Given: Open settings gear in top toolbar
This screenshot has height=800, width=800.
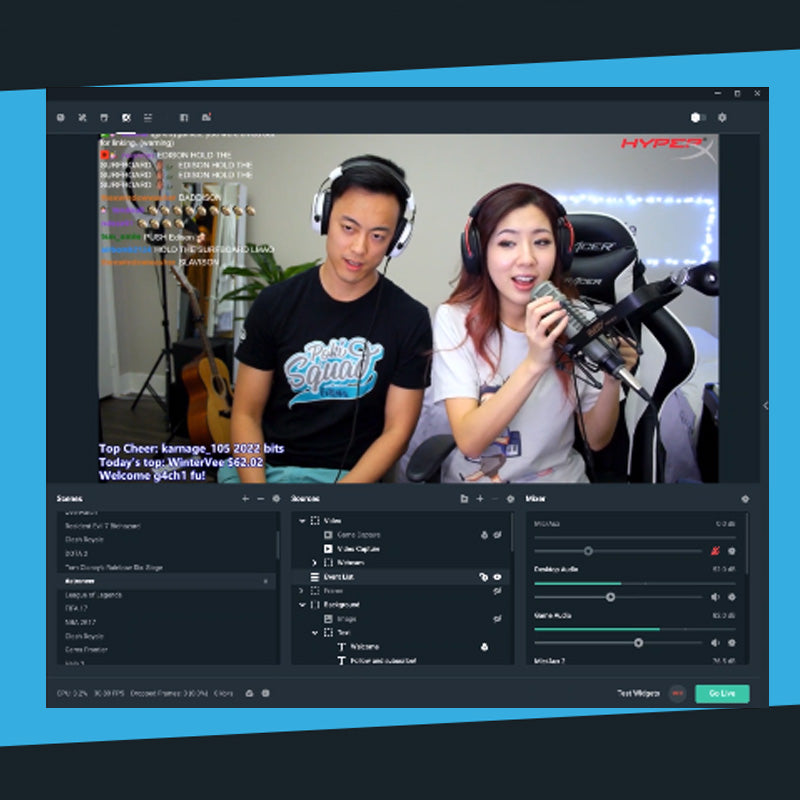Looking at the screenshot, I should click(723, 117).
